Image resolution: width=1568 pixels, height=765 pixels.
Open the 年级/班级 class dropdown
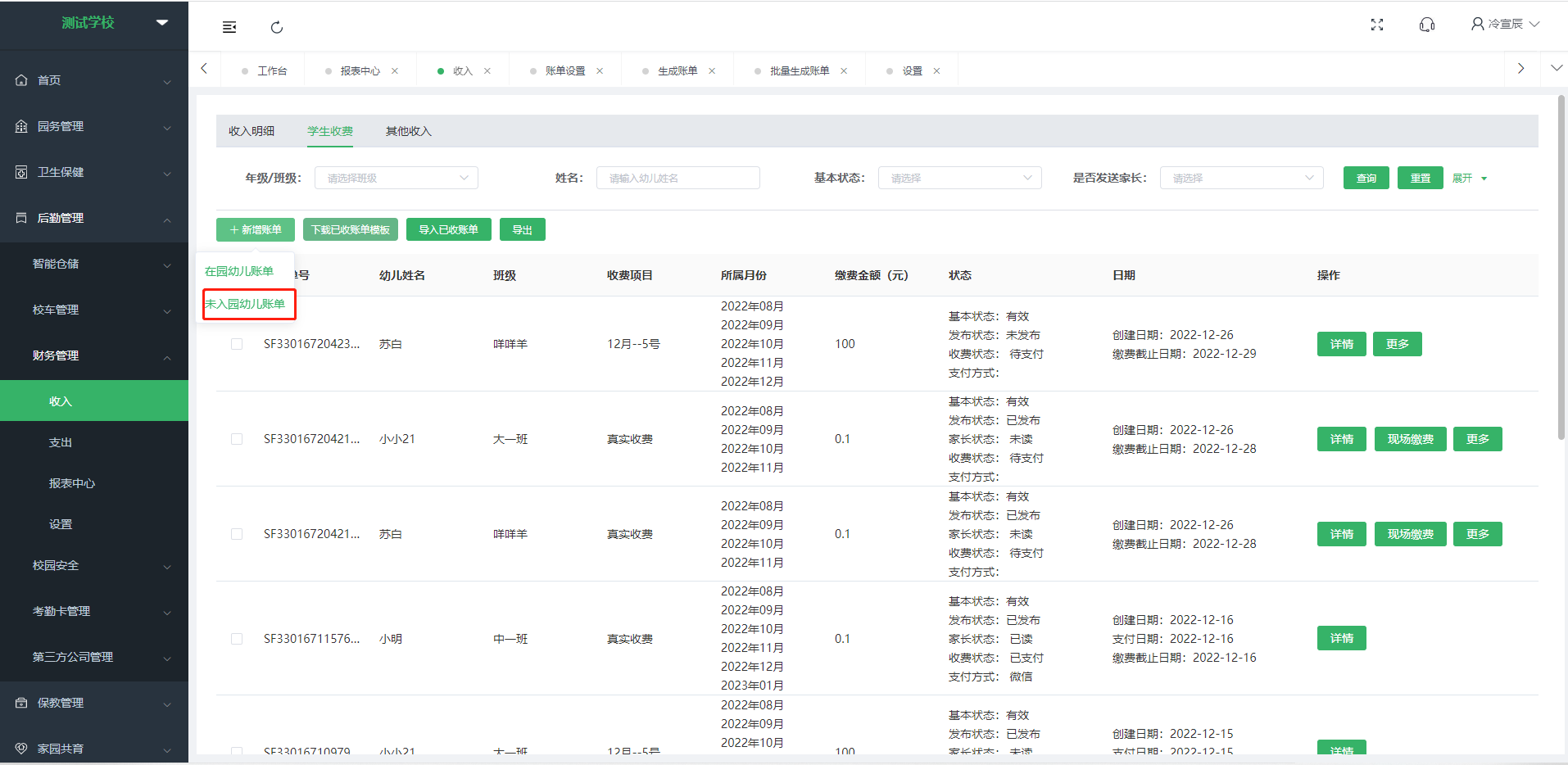tap(397, 178)
